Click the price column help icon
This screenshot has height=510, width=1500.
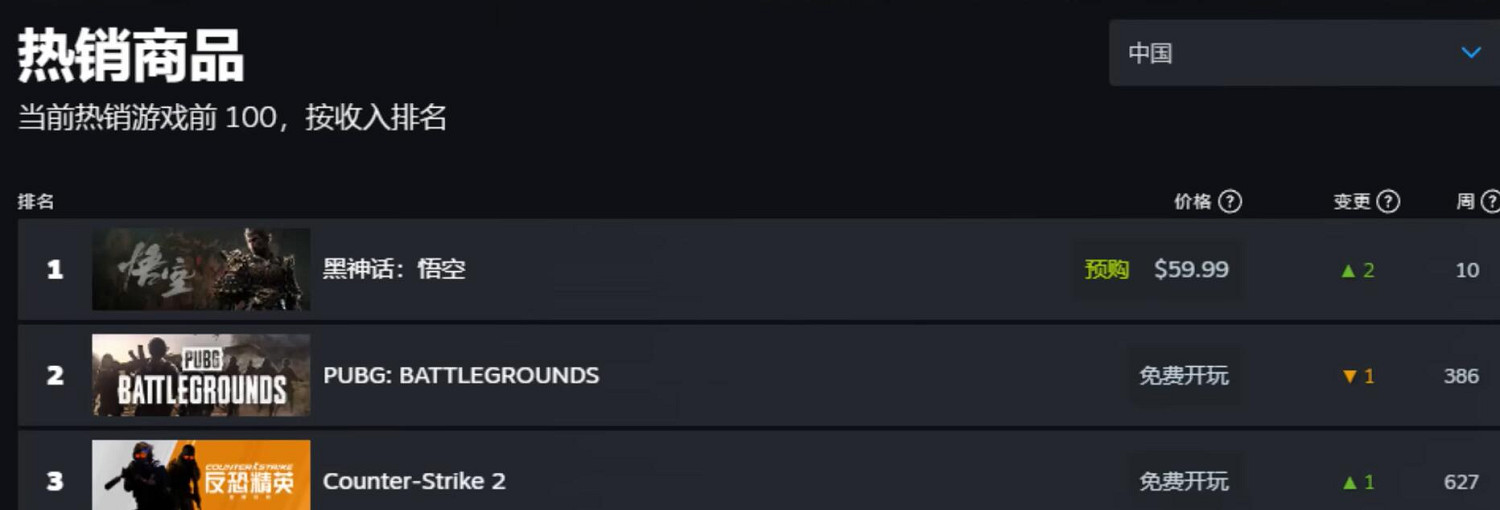coord(1231,202)
